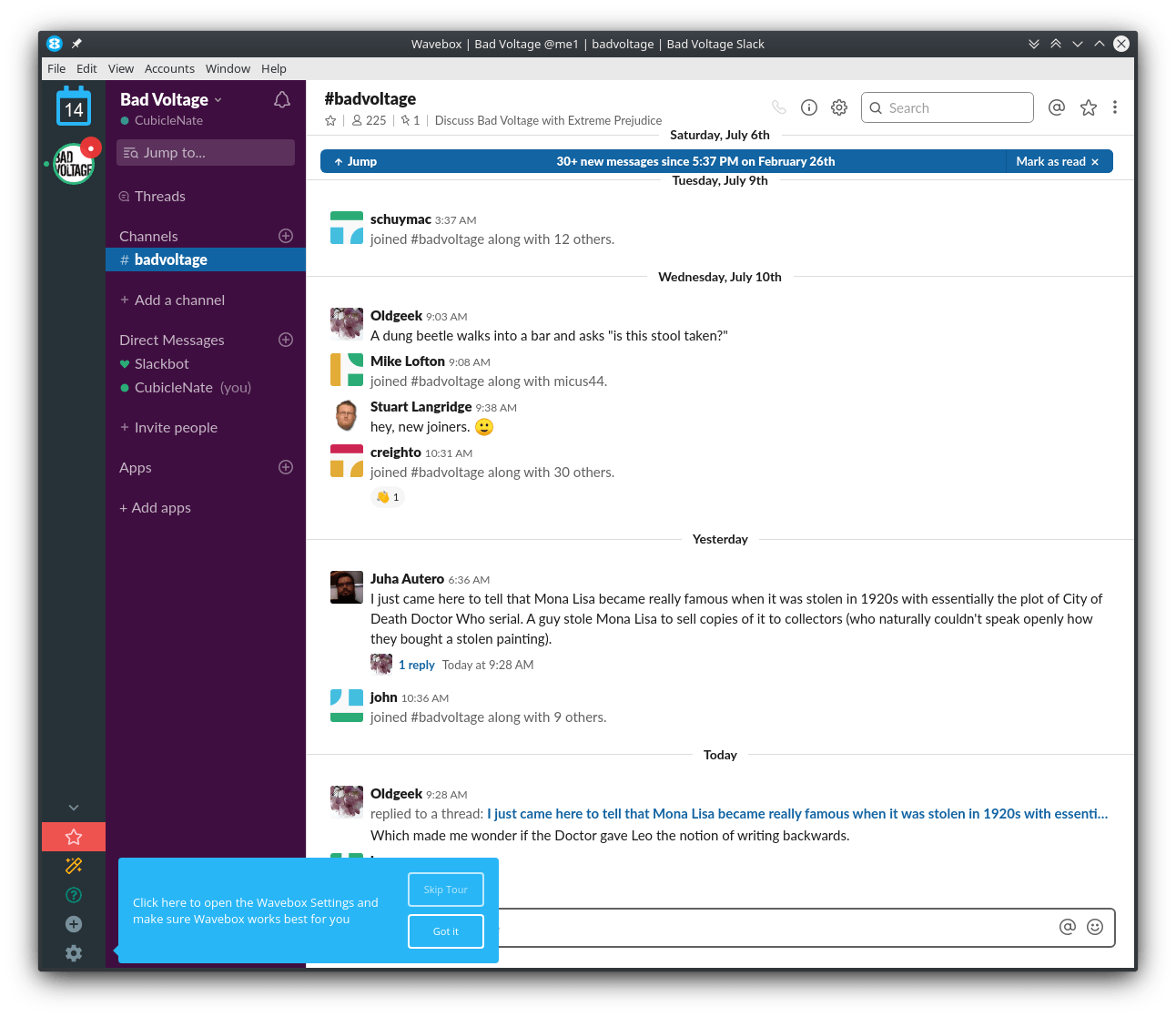
Task: Click the Wavebox app icon in the title bar
Action: click(x=55, y=44)
